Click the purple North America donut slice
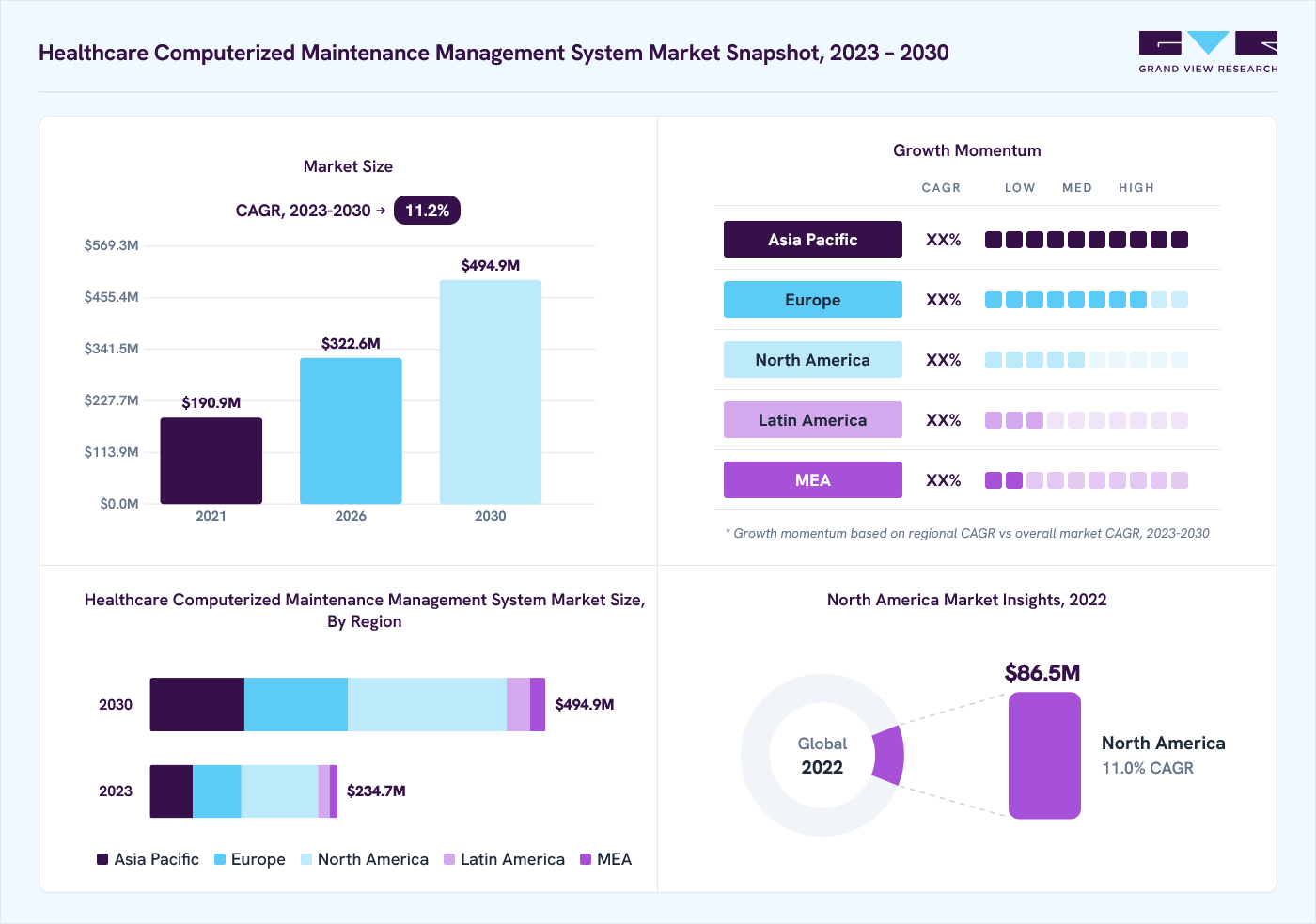1316x924 pixels. [889, 755]
